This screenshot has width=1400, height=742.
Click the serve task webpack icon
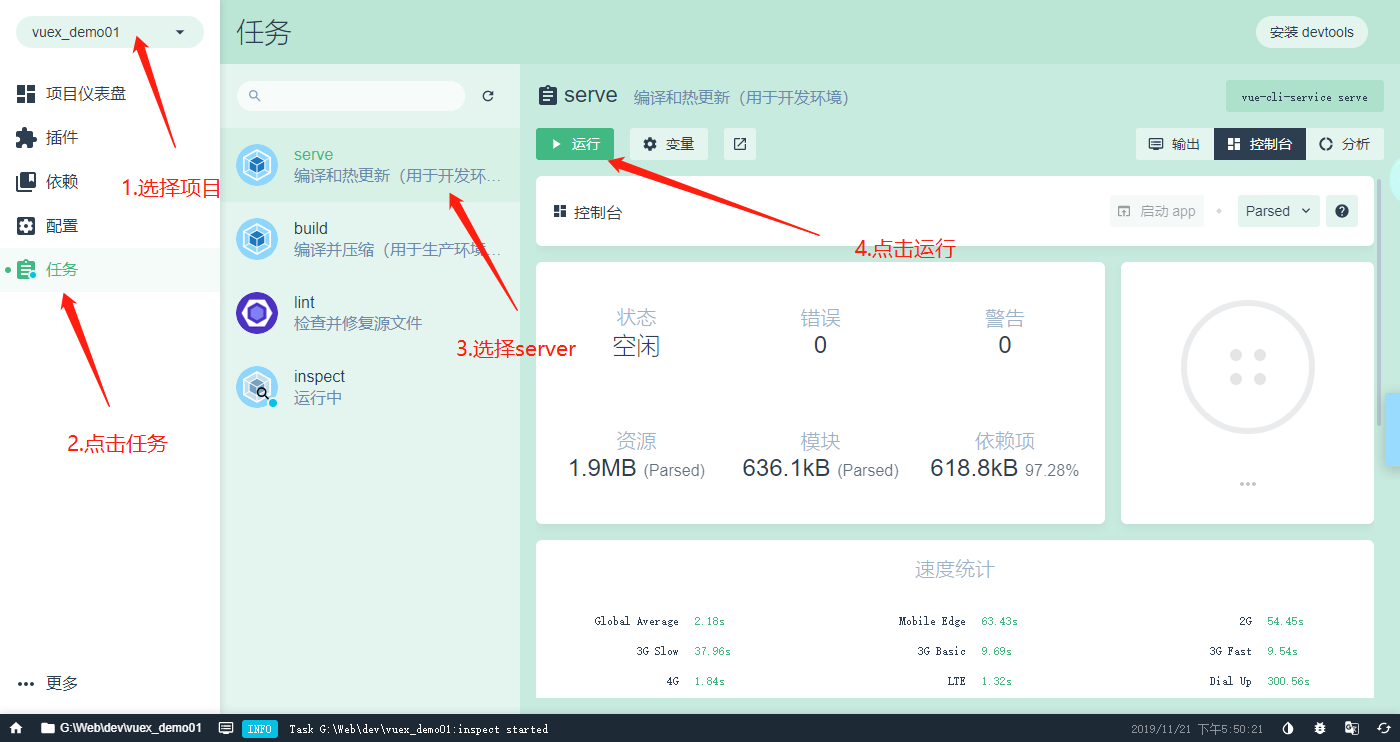coord(257,165)
